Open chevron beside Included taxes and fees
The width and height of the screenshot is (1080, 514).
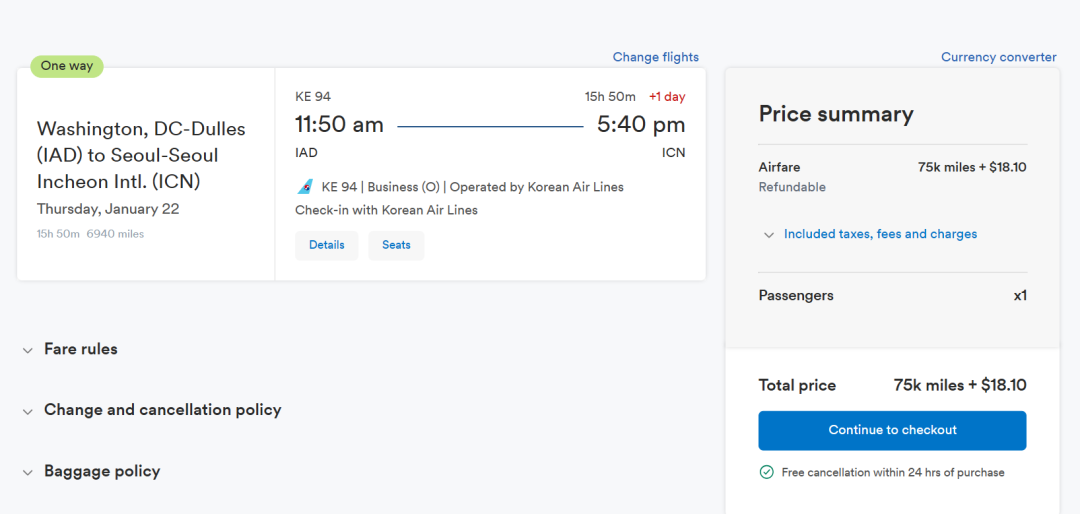click(769, 235)
